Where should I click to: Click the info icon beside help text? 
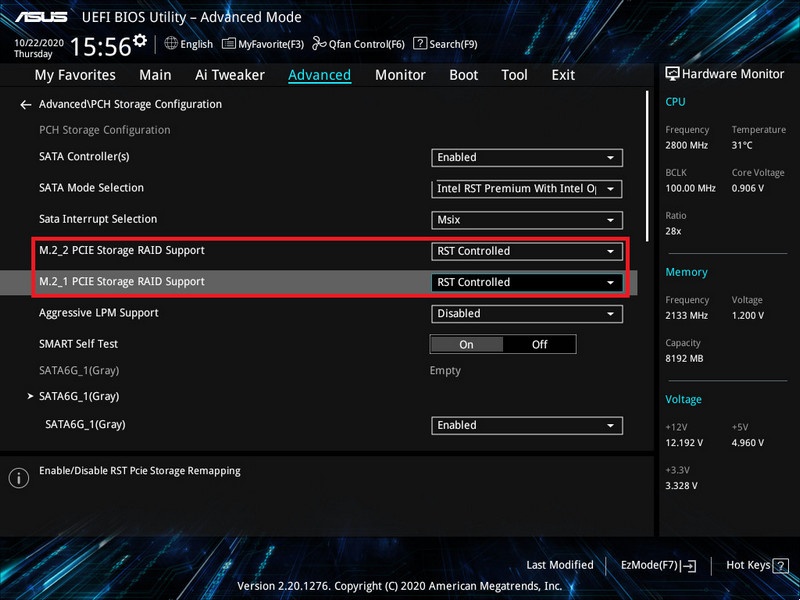(19, 478)
